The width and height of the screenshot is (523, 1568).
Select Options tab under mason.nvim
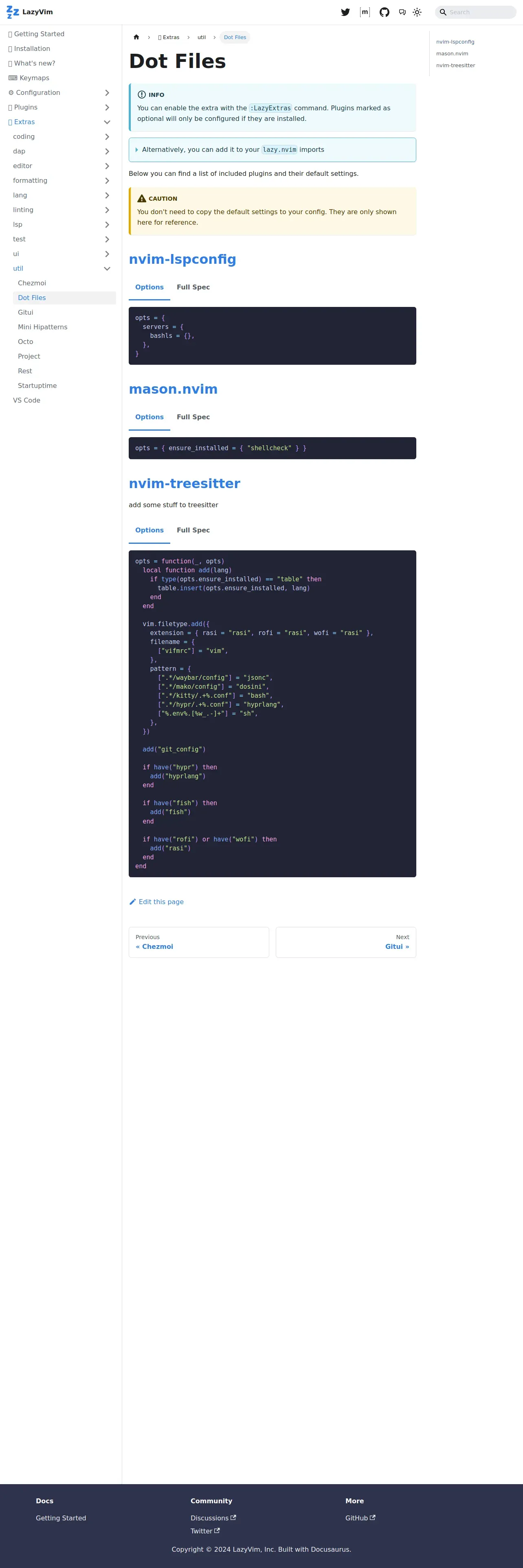point(149,417)
